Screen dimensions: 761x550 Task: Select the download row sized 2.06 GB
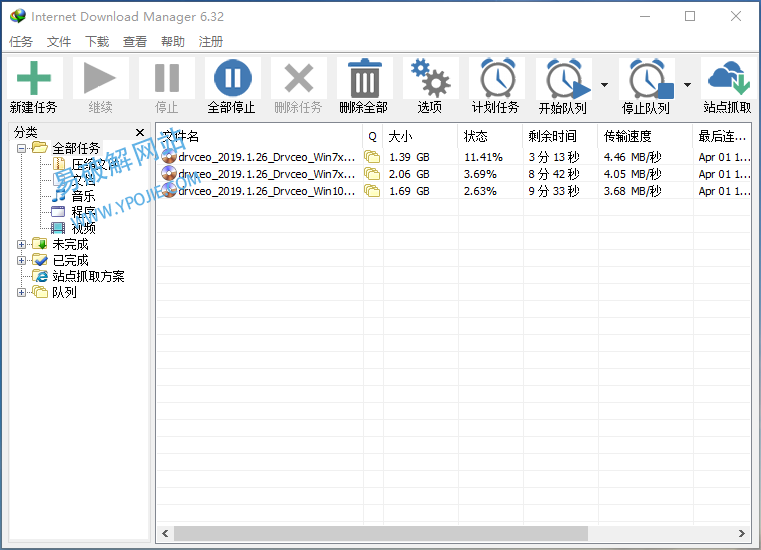[454, 174]
